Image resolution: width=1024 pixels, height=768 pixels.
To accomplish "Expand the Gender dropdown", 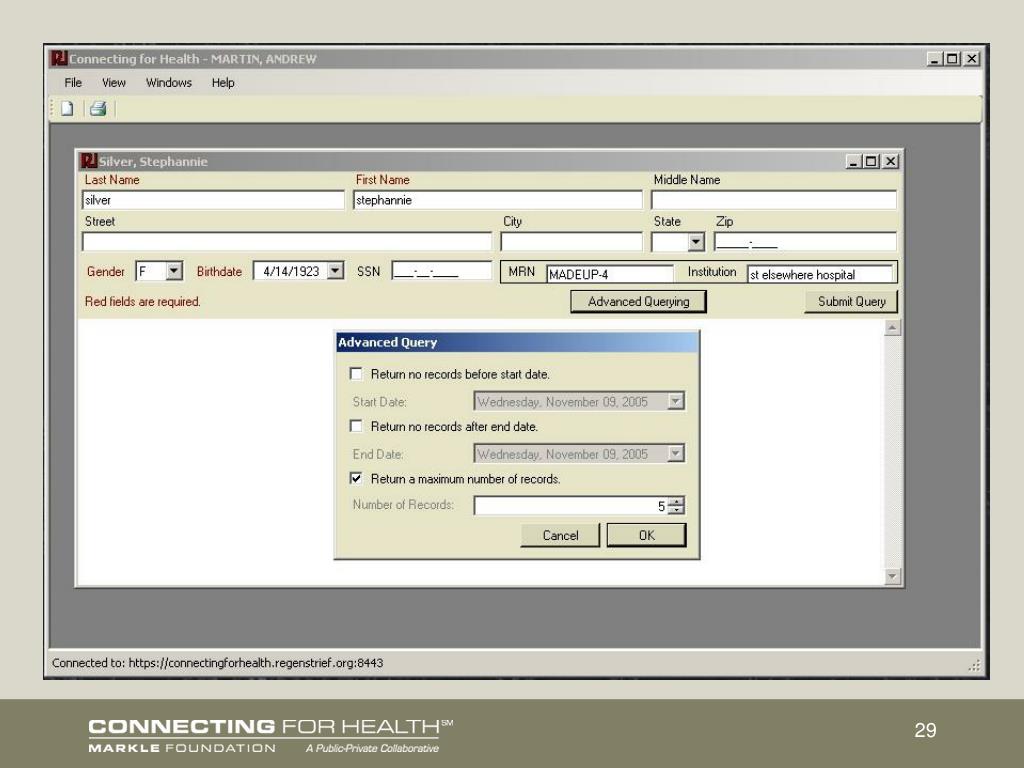I will pyautogui.click(x=174, y=271).
